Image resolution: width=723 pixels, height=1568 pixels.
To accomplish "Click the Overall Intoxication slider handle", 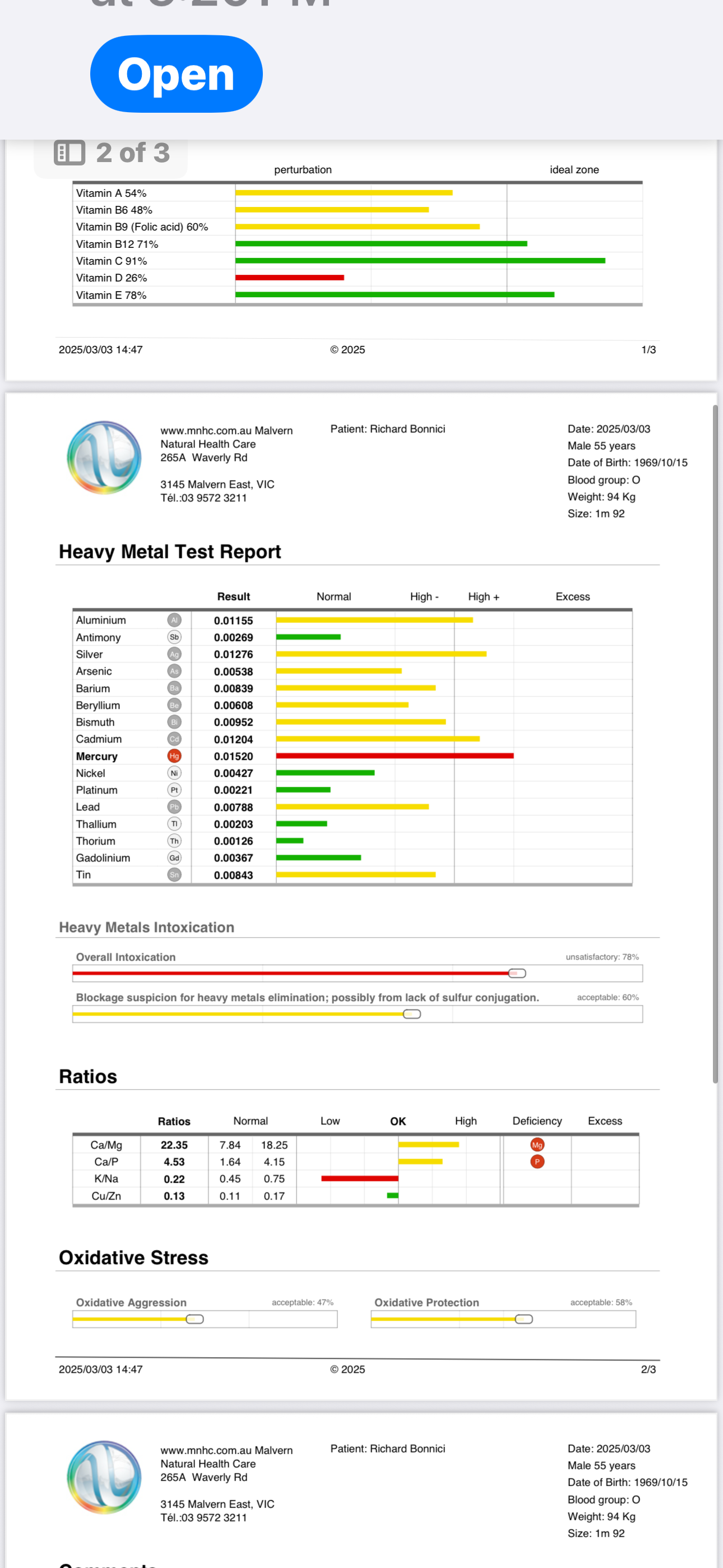I will point(517,974).
